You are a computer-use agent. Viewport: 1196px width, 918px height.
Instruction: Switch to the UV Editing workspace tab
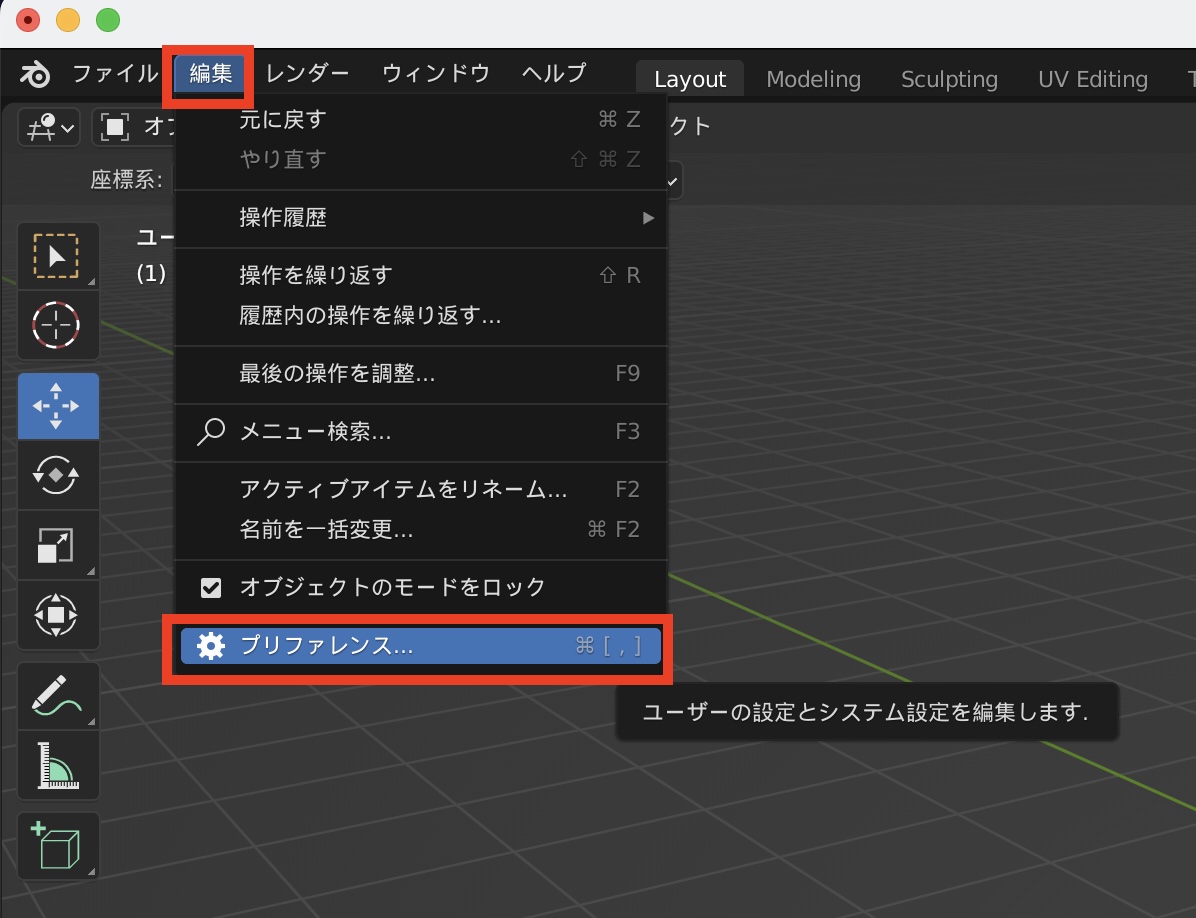tap(1092, 78)
